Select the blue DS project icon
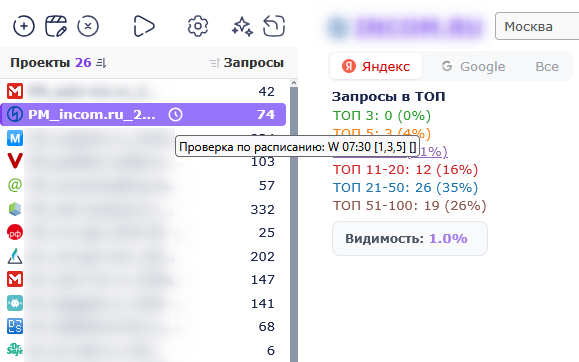Screen dimensions: 579x362 (15, 327)
